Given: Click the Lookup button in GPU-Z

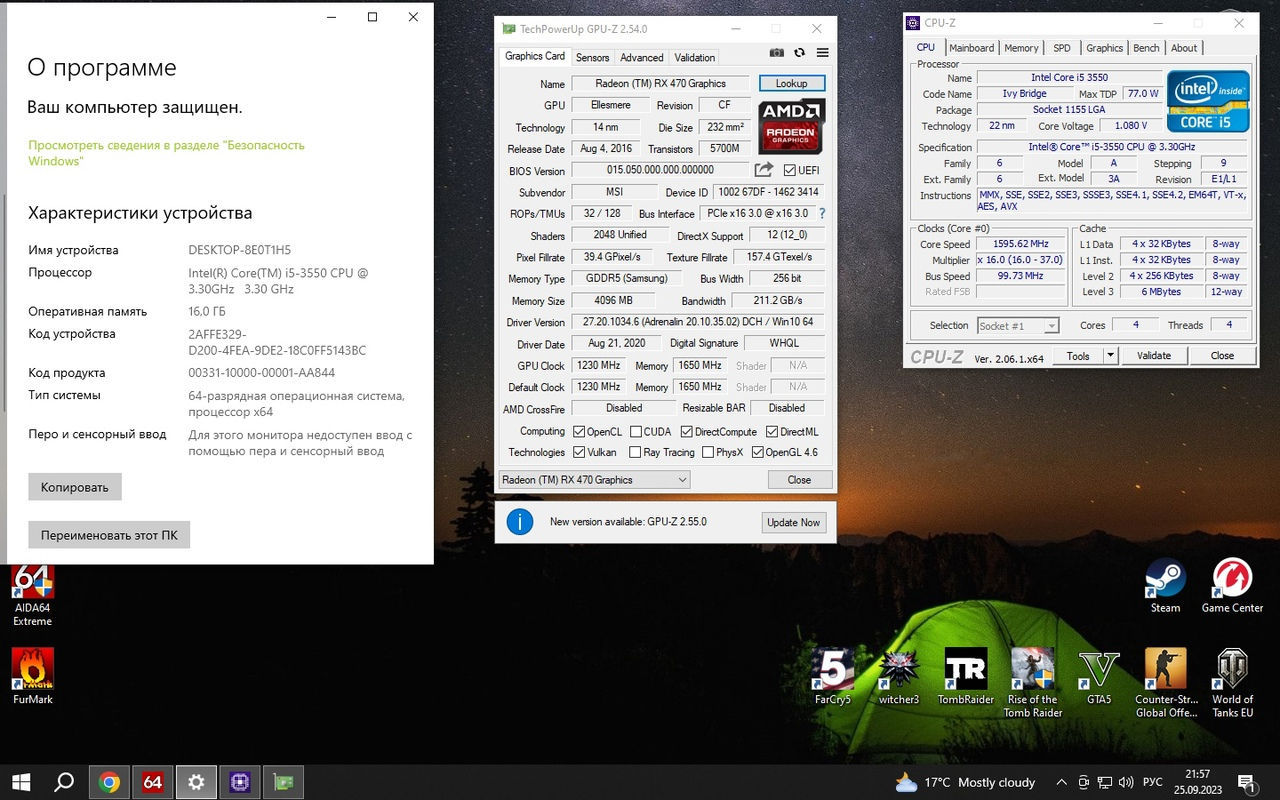Looking at the screenshot, I should (791, 83).
